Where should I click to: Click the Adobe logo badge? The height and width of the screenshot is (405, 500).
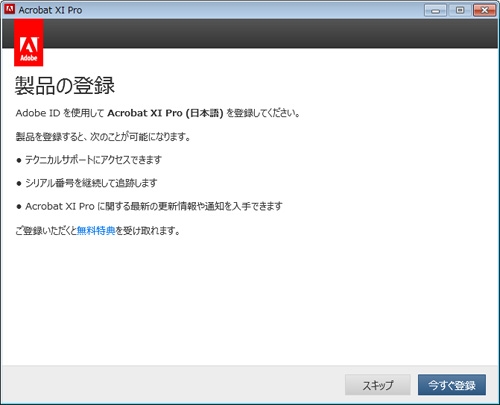(29, 43)
